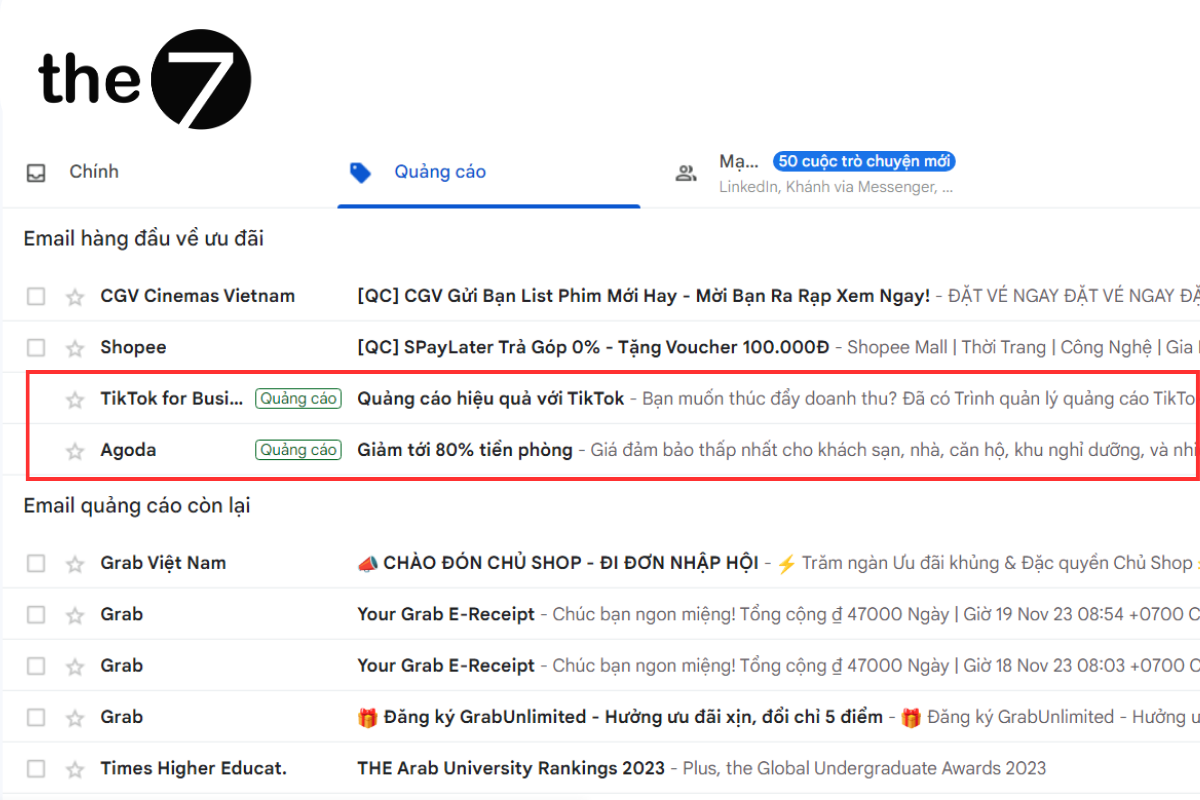Viewport: 1200px width, 800px height.
Task: Click the 50 cuộc trò chuyện mới badge
Action: [864, 161]
